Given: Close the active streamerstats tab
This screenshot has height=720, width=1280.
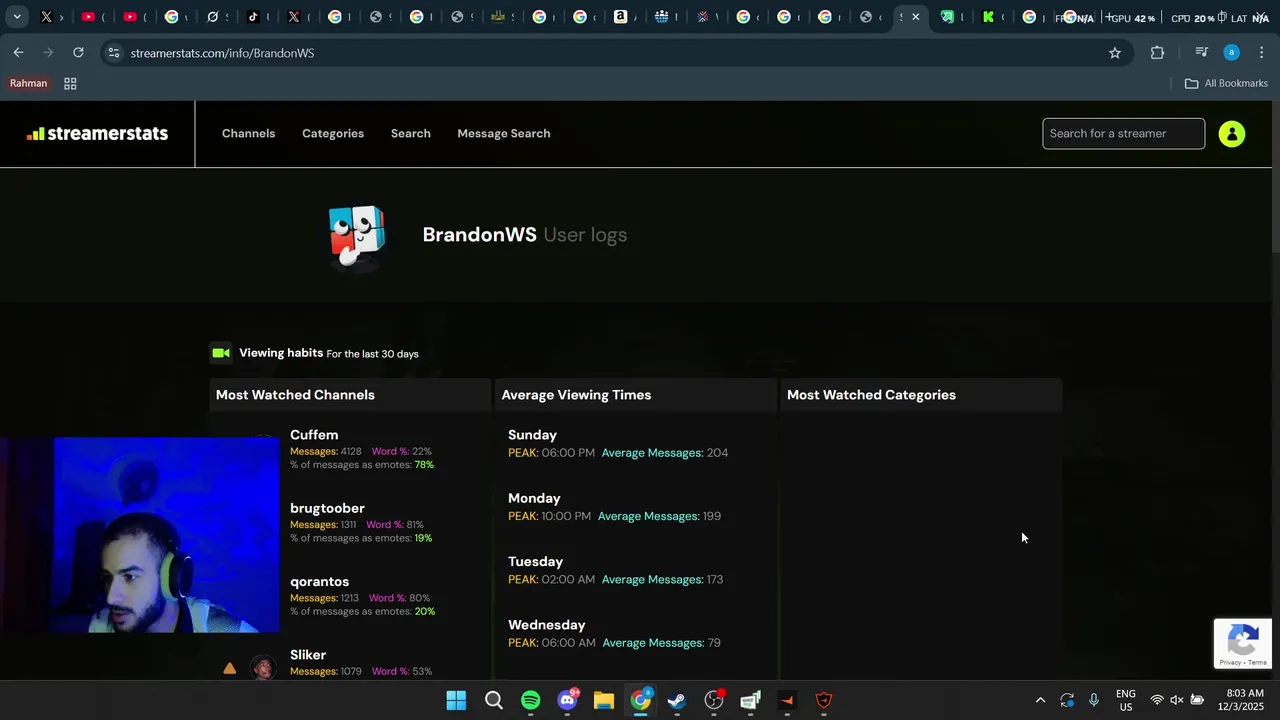Looking at the screenshot, I should (915, 17).
